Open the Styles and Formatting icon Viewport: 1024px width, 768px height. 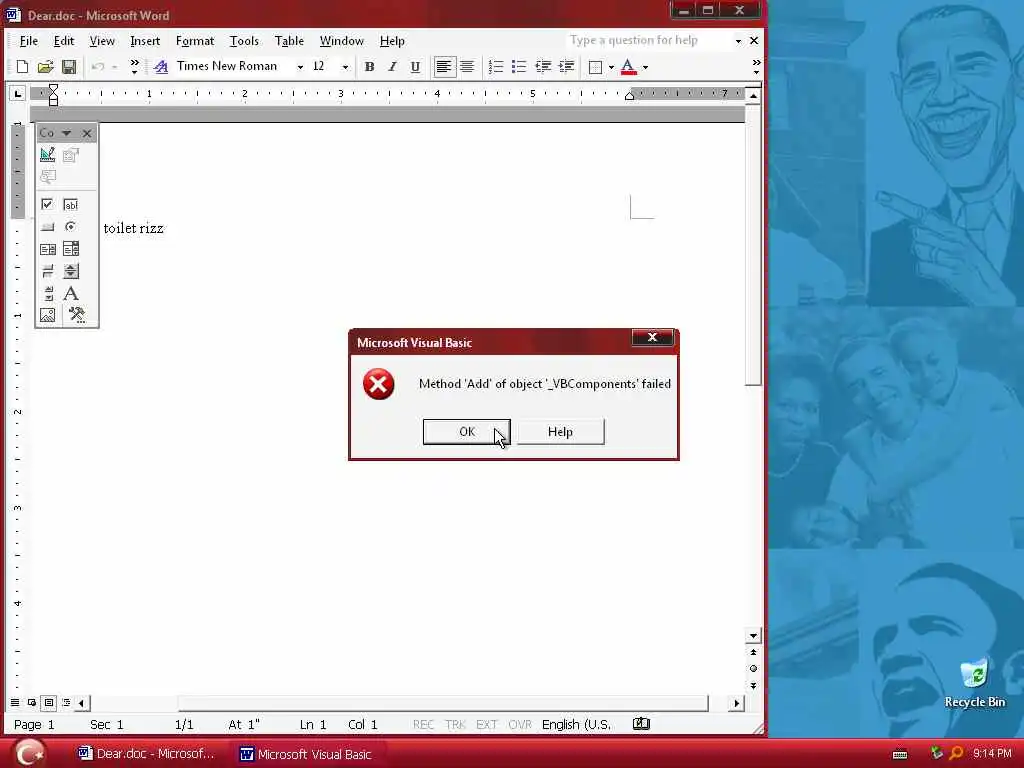click(161, 67)
